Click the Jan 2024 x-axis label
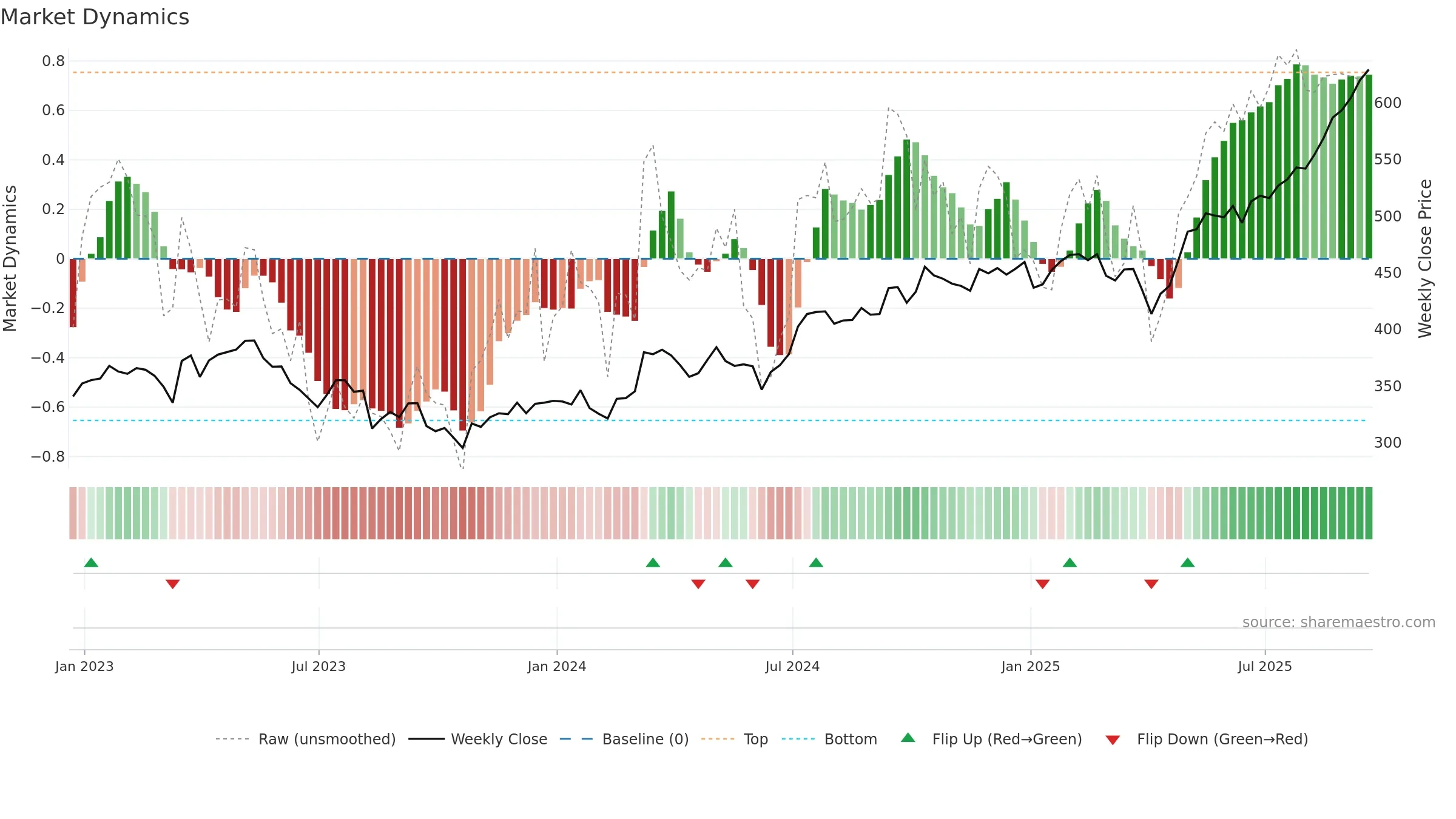The height and width of the screenshot is (819, 1456). 557,666
